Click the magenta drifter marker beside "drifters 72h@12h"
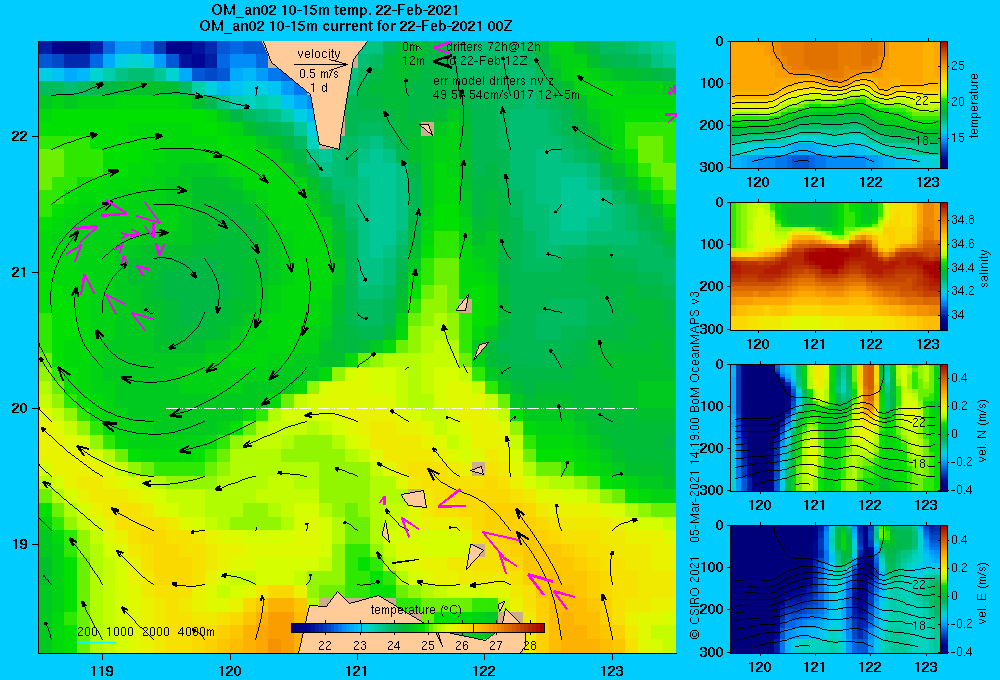The width and height of the screenshot is (1000, 680). (441, 47)
